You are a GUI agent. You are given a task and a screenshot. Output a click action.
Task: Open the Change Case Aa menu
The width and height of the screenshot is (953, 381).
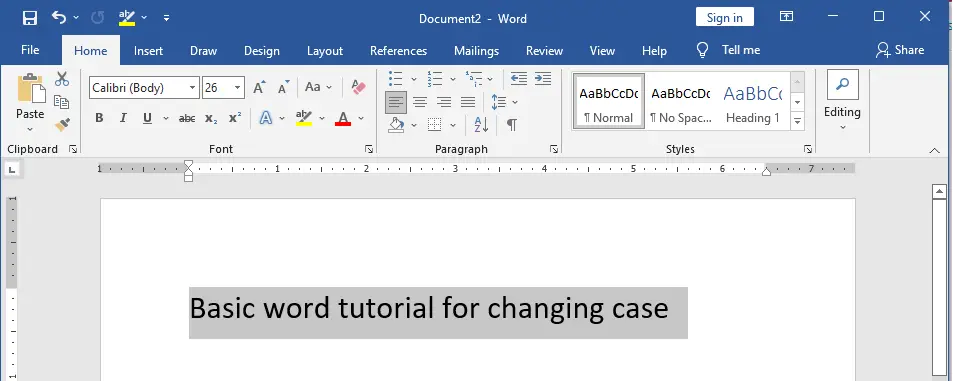click(x=318, y=88)
